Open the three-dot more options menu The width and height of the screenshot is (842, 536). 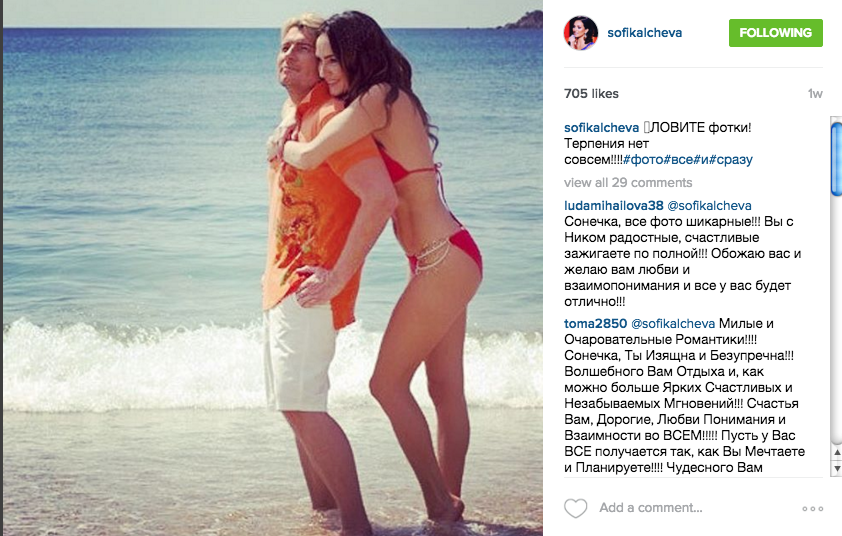(812, 509)
